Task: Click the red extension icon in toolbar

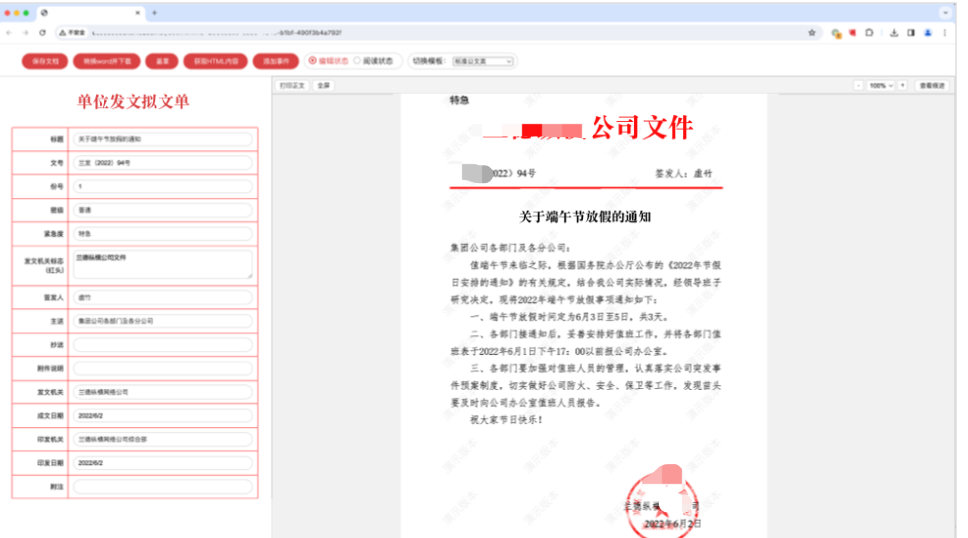Action: [x=853, y=33]
